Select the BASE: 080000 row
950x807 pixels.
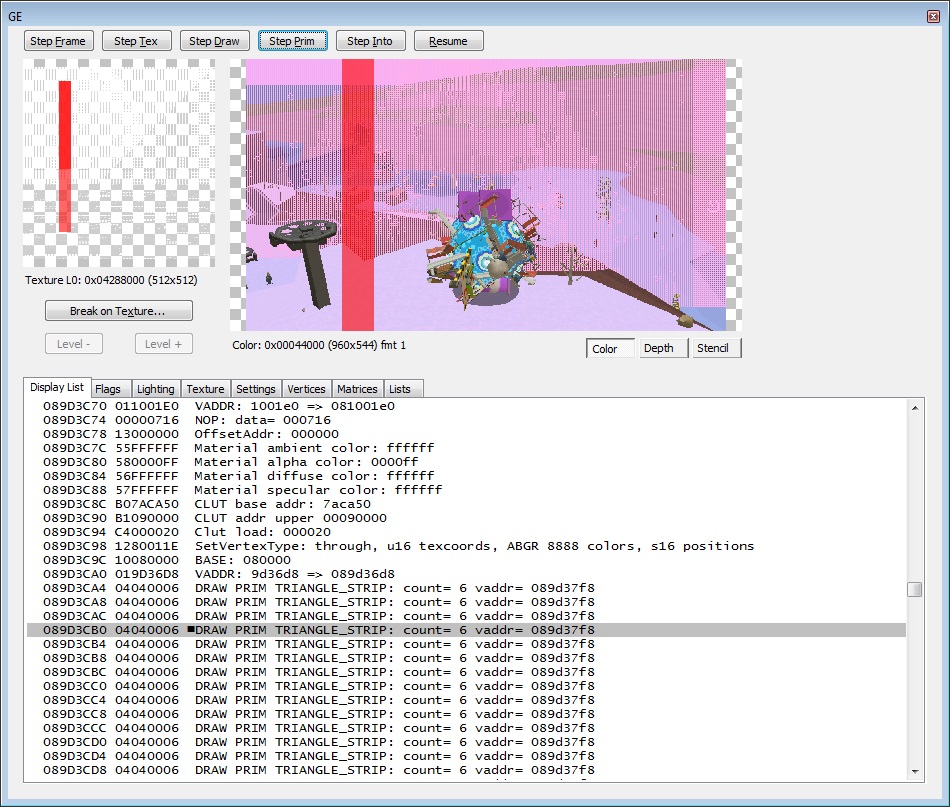[x=467, y=560]
